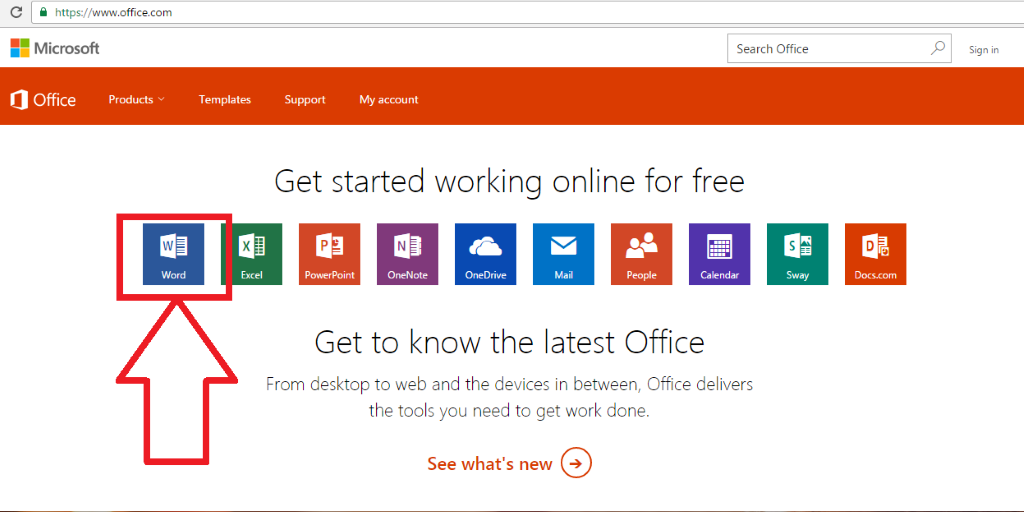
Task: Open the Mail envelope tile
Action: [564, 254]
